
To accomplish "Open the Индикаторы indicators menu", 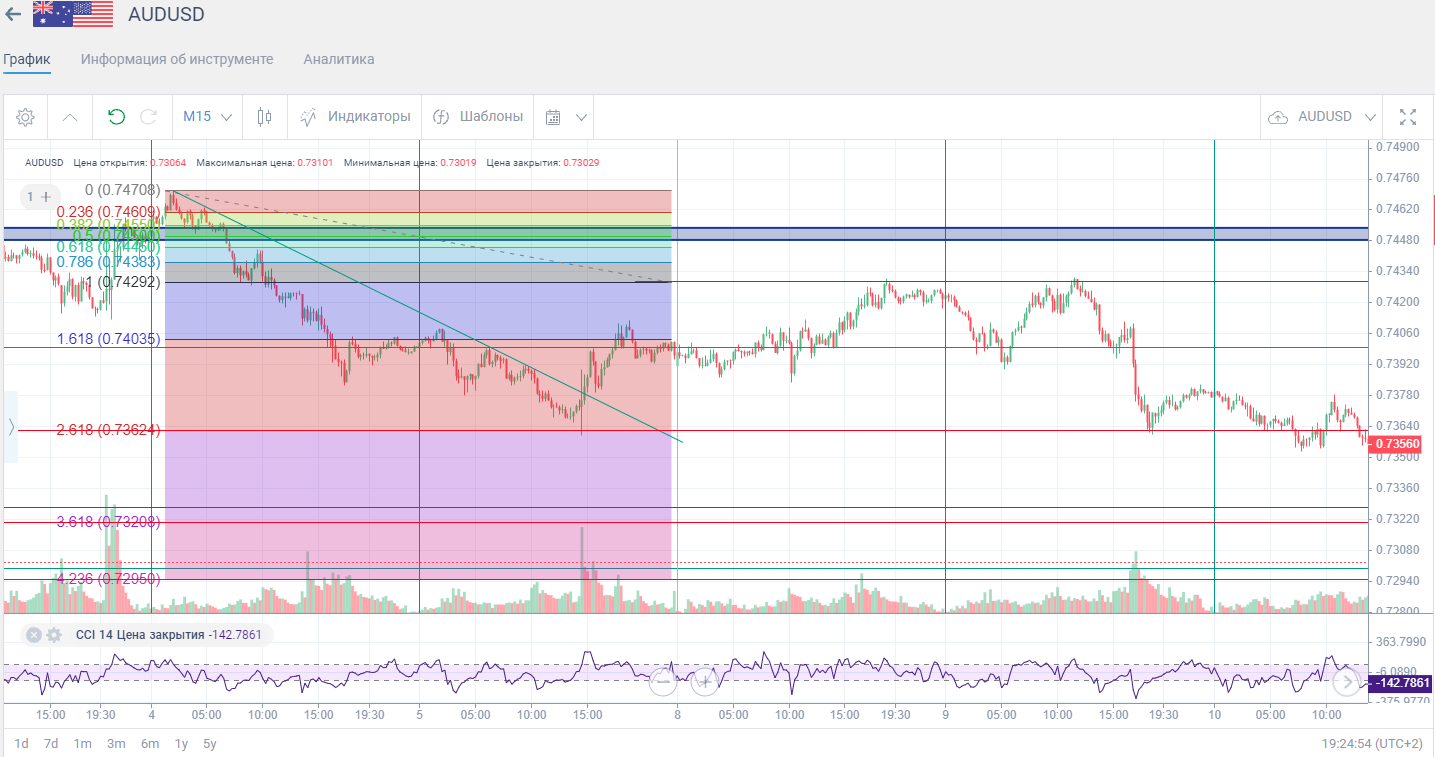I will [355, 117].
